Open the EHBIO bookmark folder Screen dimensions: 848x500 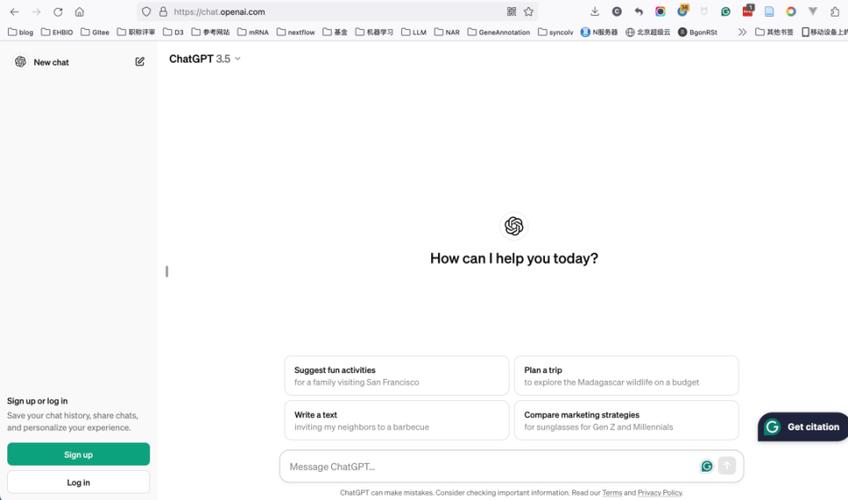pos(57,32)
